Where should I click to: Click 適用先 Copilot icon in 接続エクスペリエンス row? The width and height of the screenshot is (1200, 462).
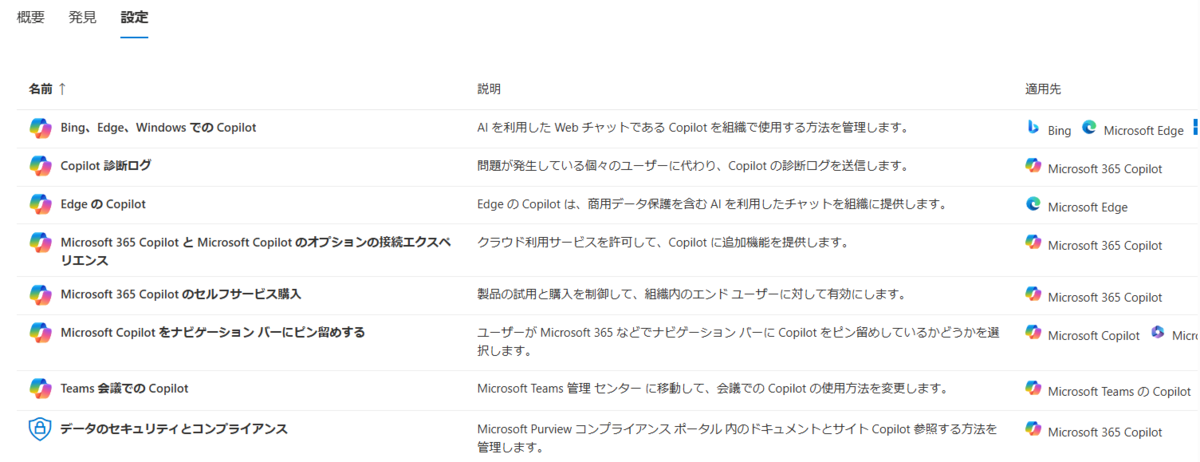tap(1033, 242)
